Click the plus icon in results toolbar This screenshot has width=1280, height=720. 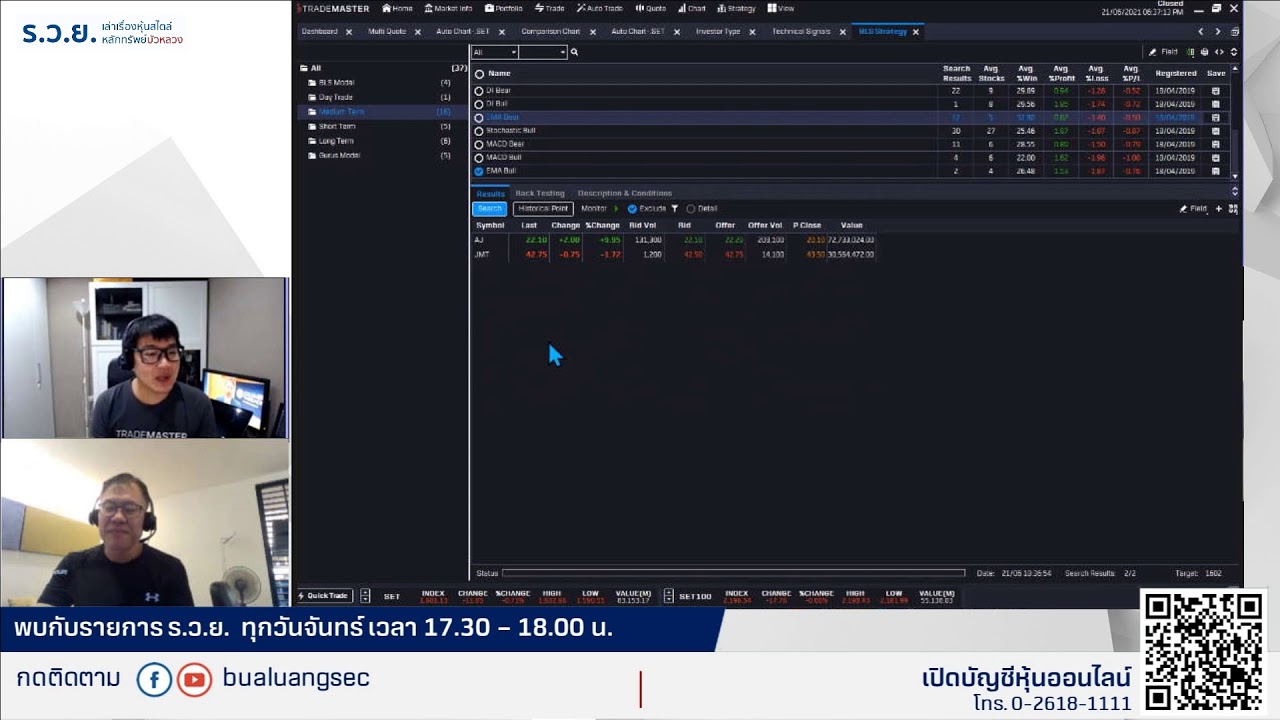pos(1218,209)
